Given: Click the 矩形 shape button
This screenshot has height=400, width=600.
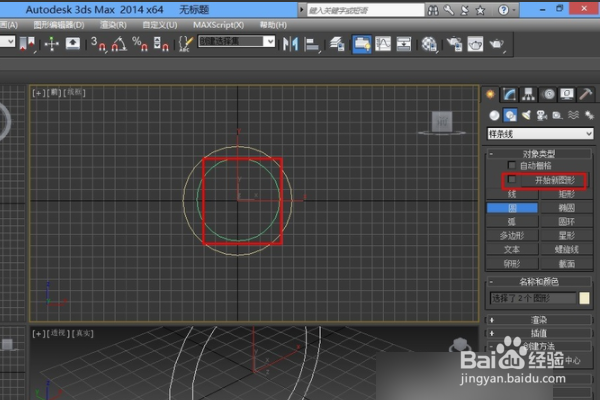Looking at the screenshot, I should point(566,194).
